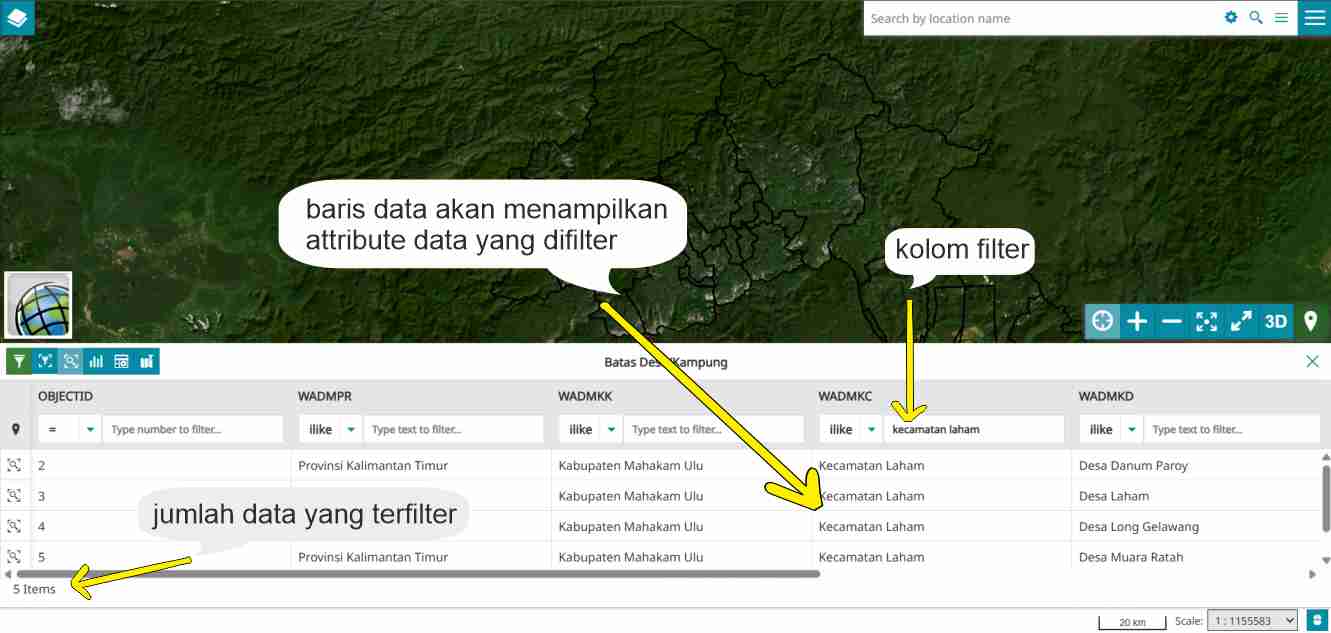Image resolution: width=1331 pixels, height=633 pixels.
Task: Zoom to feature in row 3
Action: [14, 496]
